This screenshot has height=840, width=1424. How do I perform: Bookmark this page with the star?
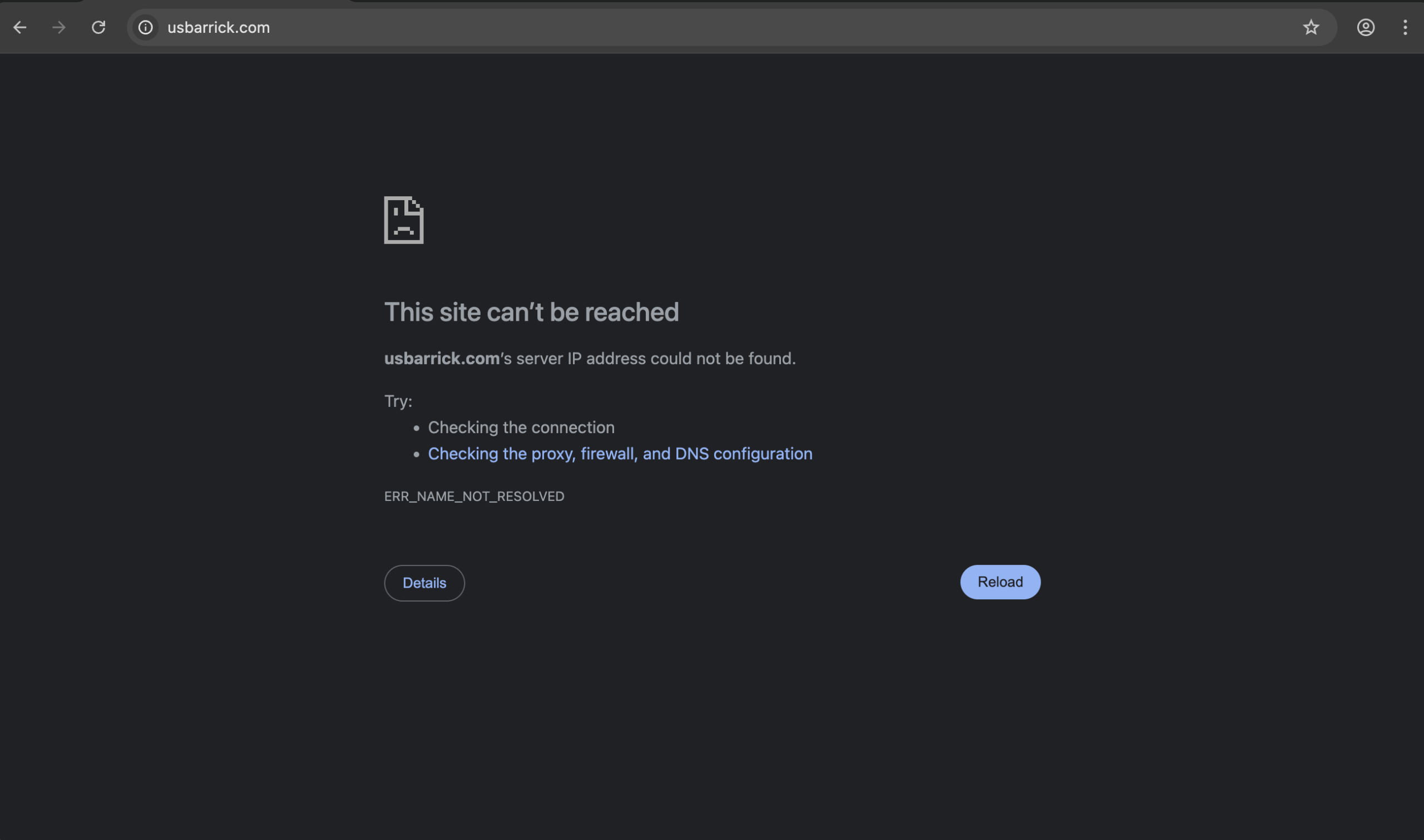[1311, 27]
